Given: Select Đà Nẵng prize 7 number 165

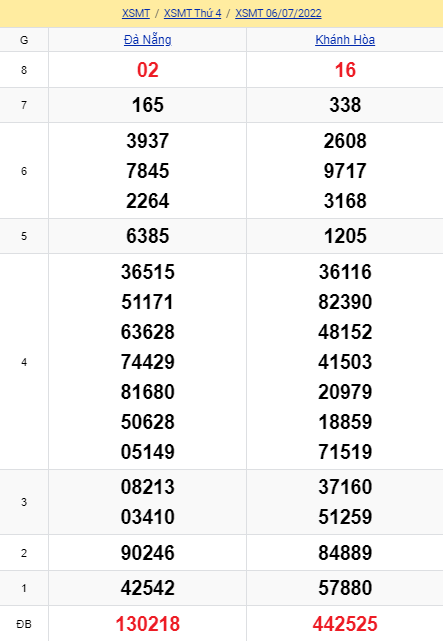Looking at the screenshot, I should [148, 105].
